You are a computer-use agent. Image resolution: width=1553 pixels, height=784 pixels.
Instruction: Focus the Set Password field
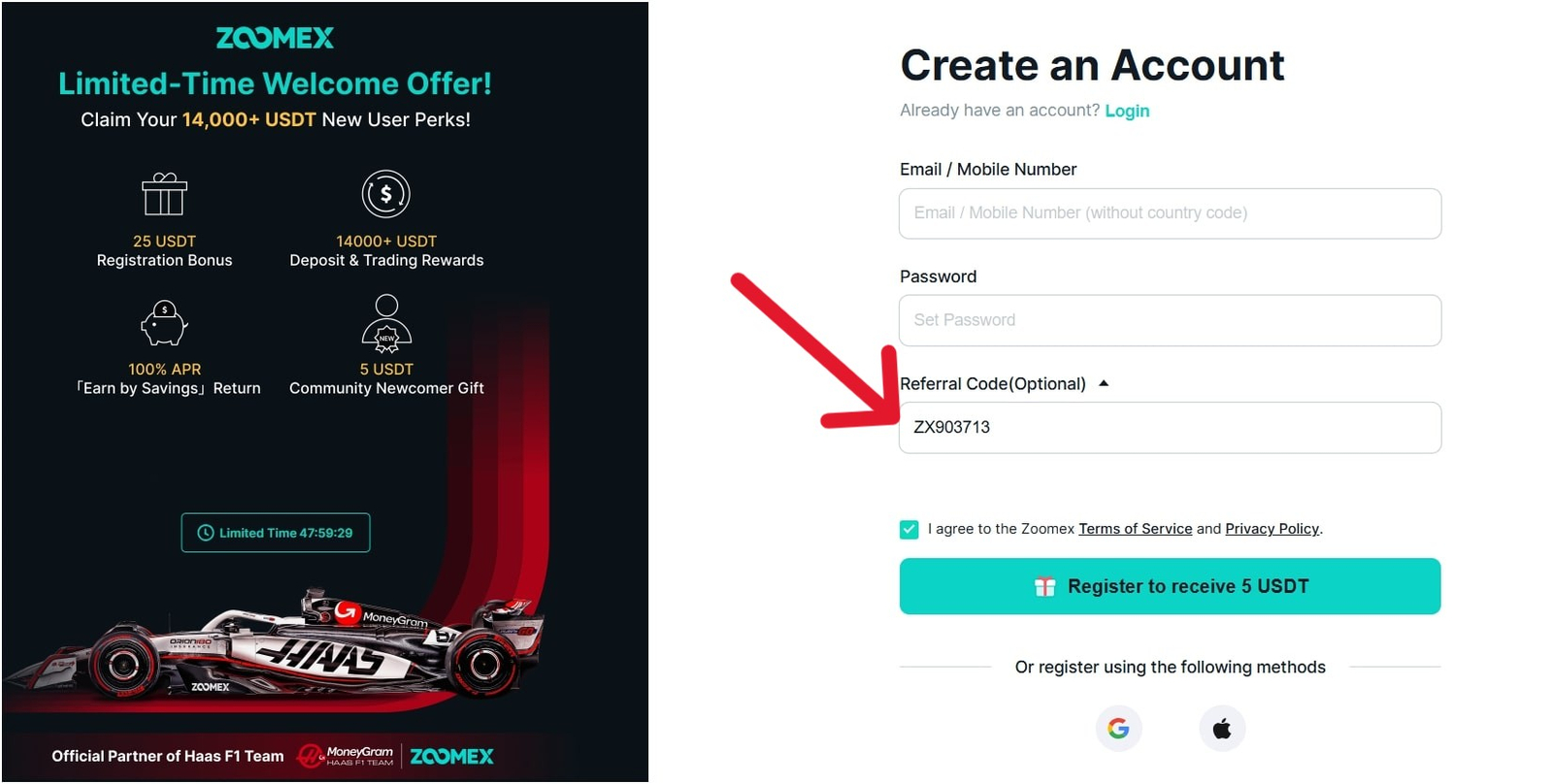point(1170,320)
